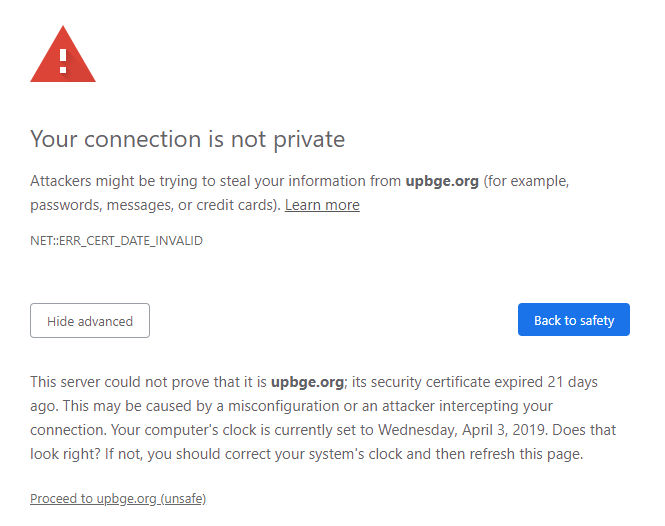The width and height of the screenshot is (665, 526).
Task: Follow the Proceed to upbge.org (unsafe) link
Action: click(x=118, y=498)
